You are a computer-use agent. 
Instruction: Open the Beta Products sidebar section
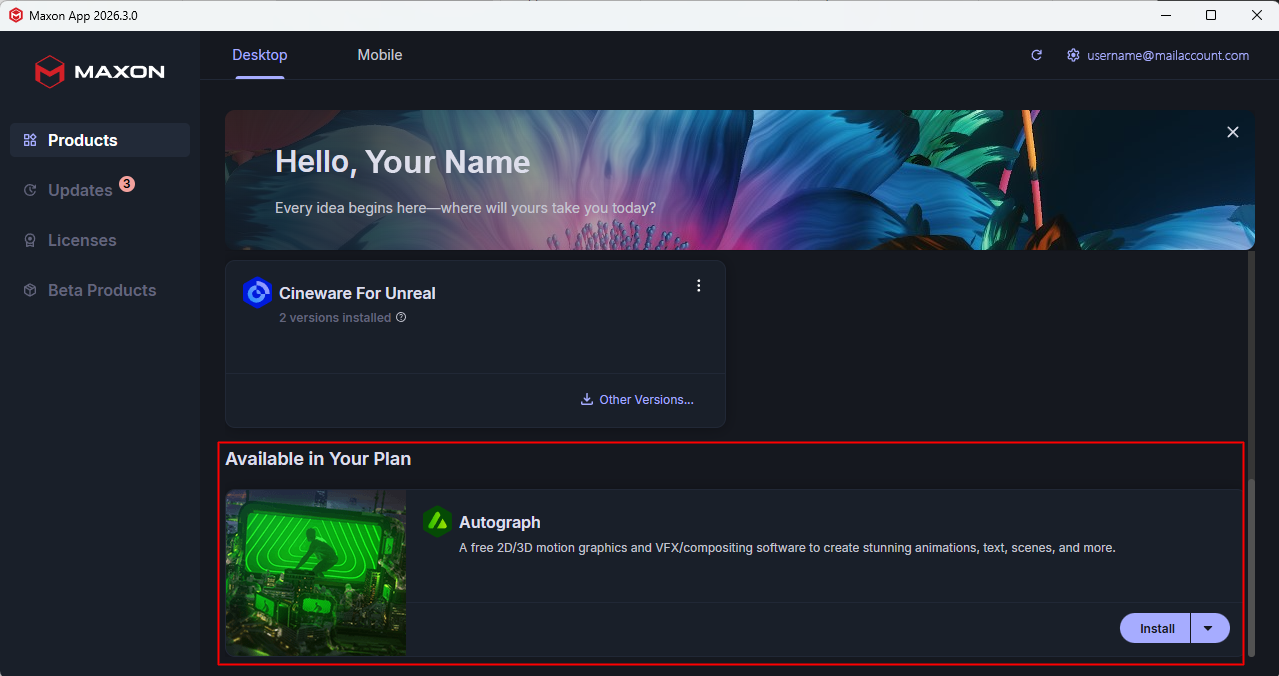click(100, 290)
